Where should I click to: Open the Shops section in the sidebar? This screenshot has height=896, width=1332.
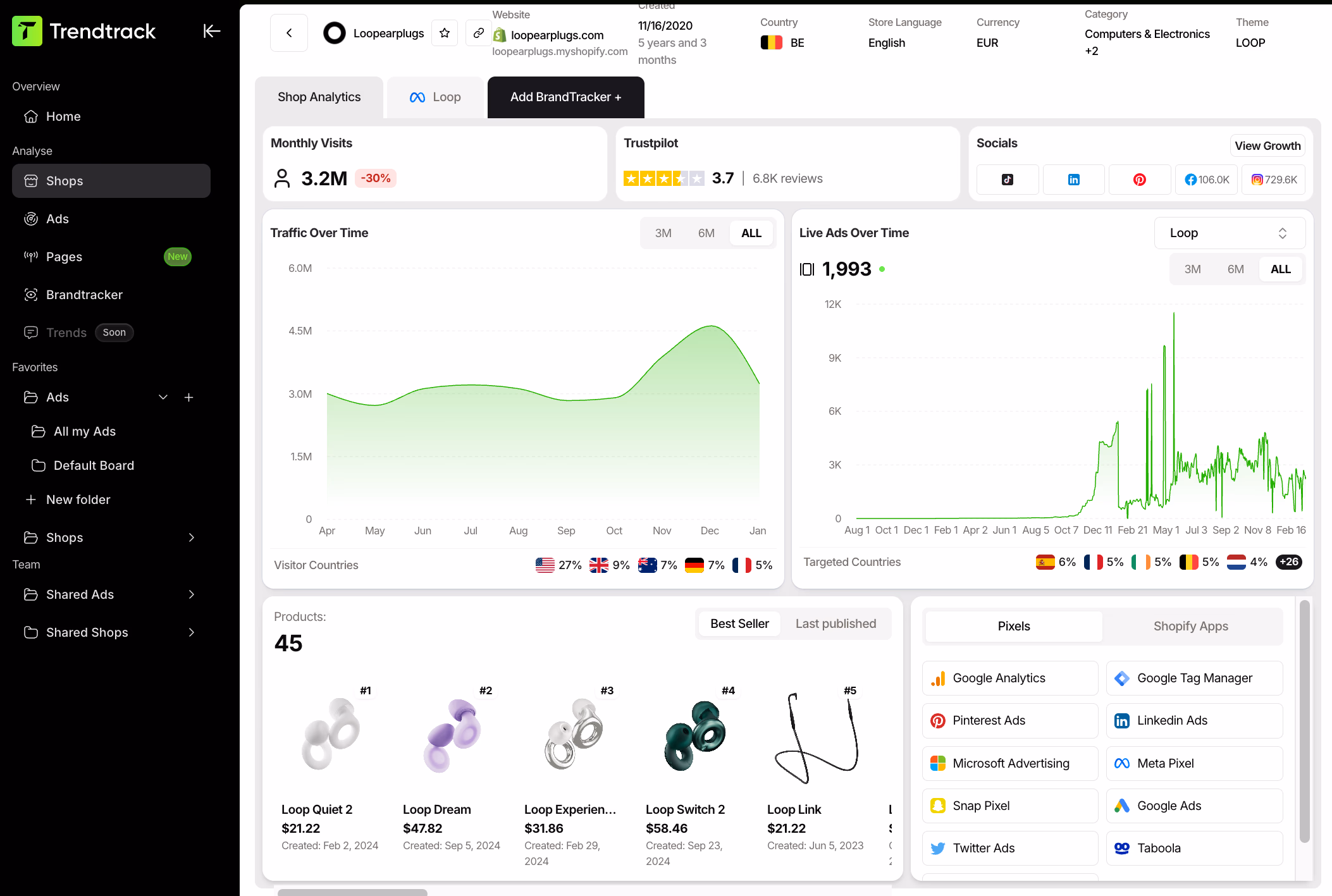pyautogui.click(x=65, y=181)
